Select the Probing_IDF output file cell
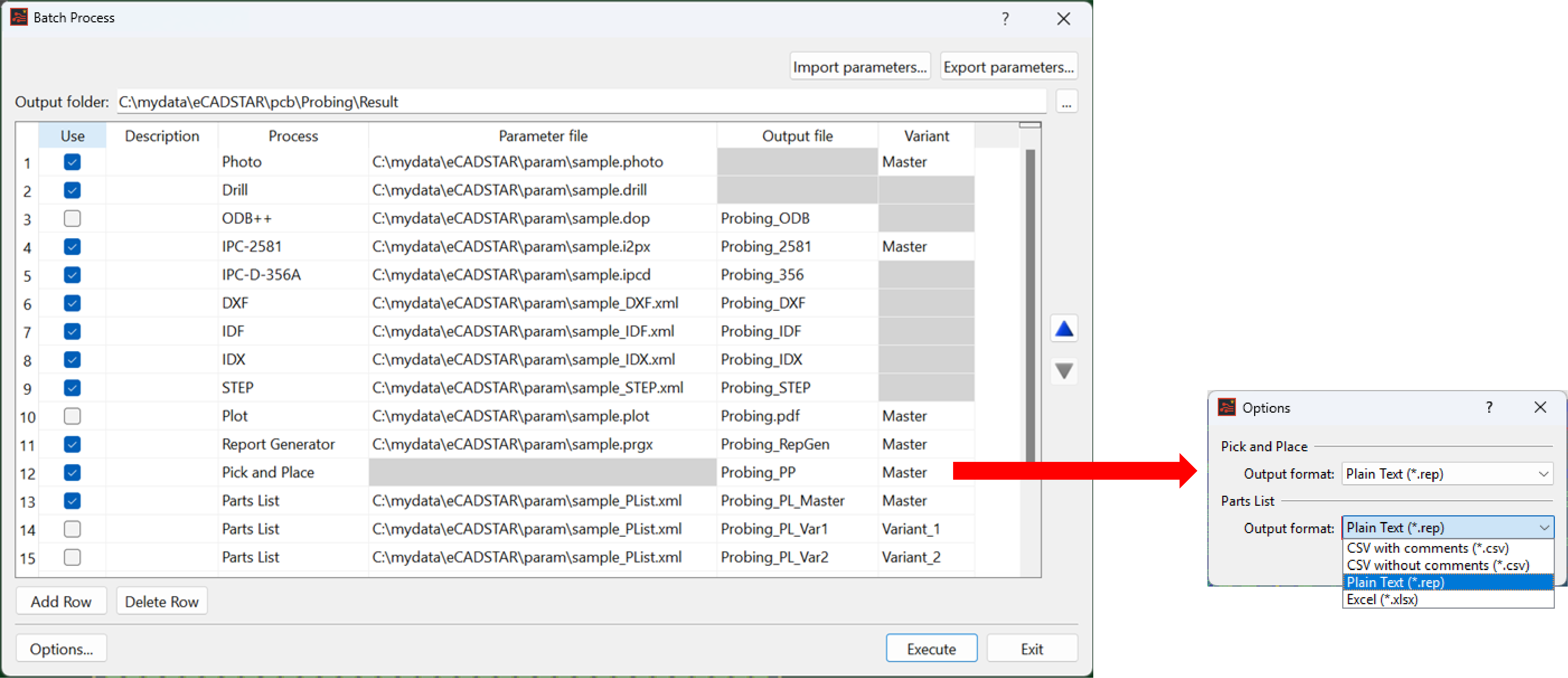Viewport: 1568px width, 678px height. [x=797, y=331]
